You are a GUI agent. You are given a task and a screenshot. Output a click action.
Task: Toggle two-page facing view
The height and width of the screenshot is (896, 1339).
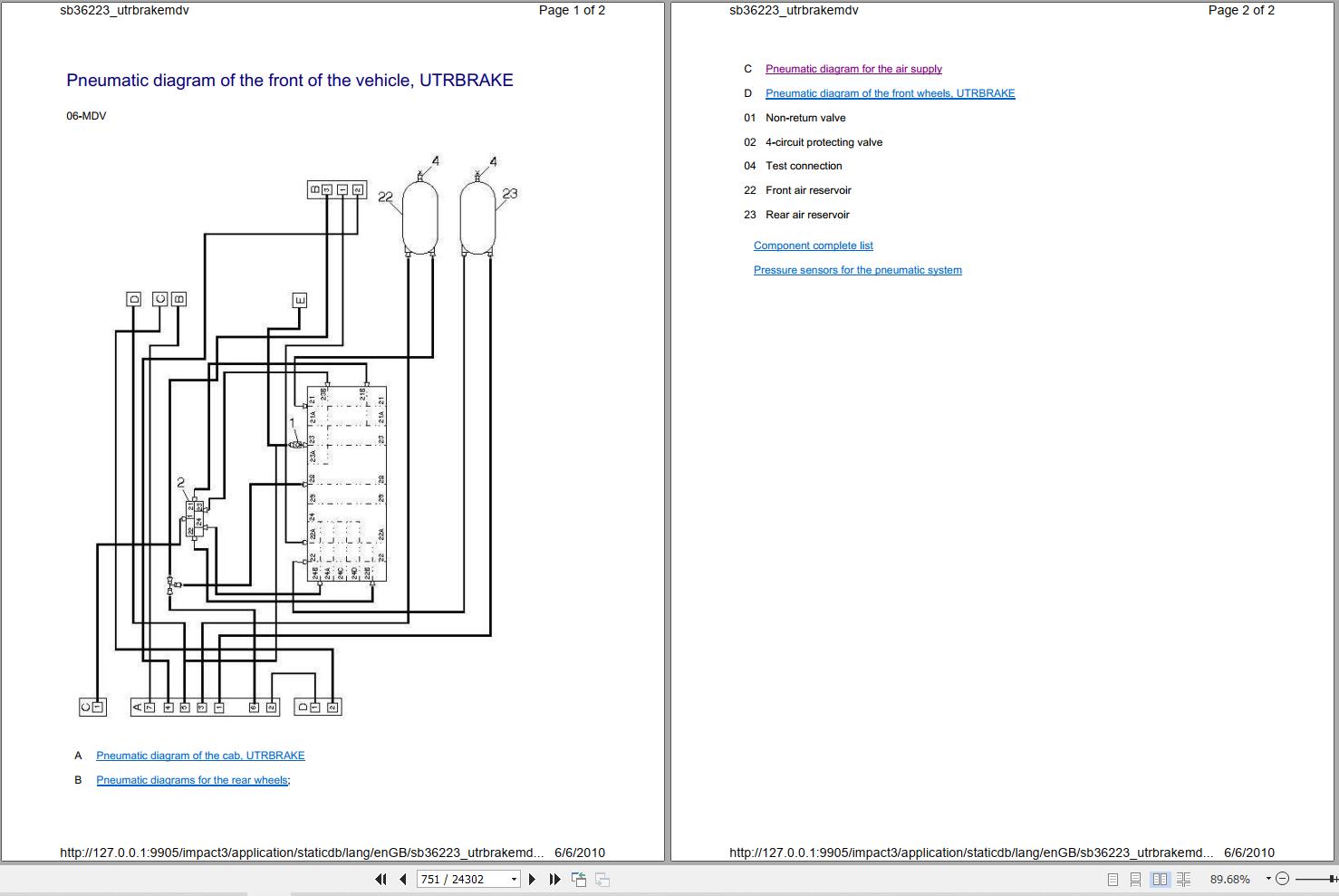point(1160,879)
